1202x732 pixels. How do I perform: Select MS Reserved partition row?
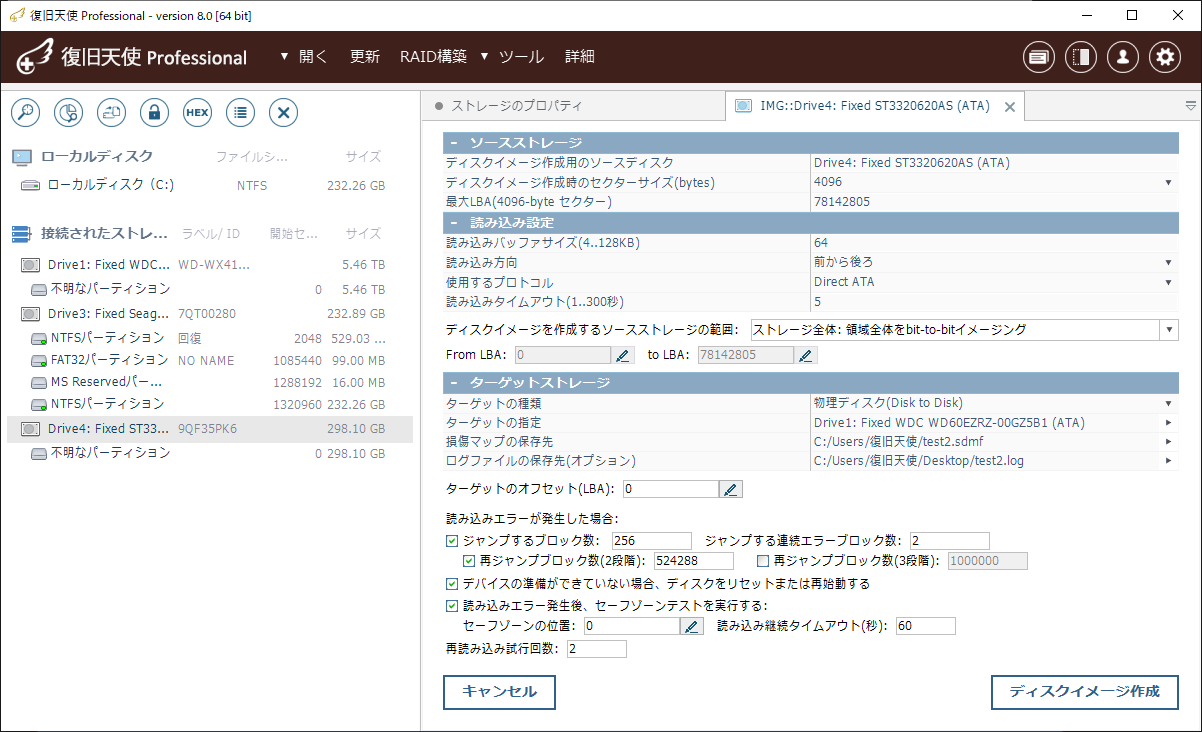tap(210, 382)
